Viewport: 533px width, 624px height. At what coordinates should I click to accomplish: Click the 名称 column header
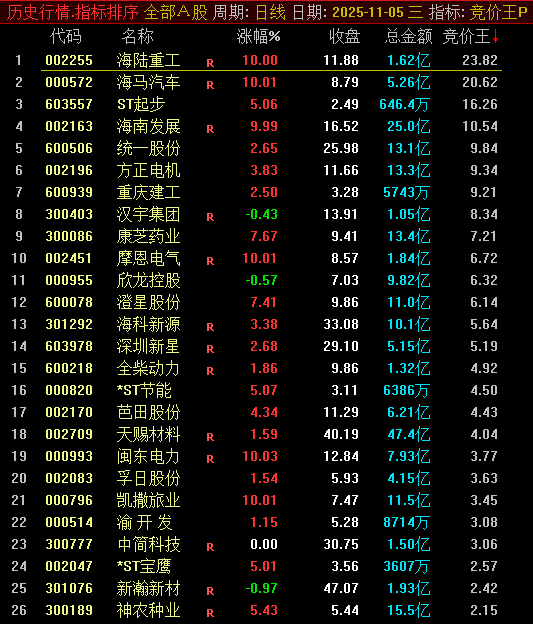point(138,37)
